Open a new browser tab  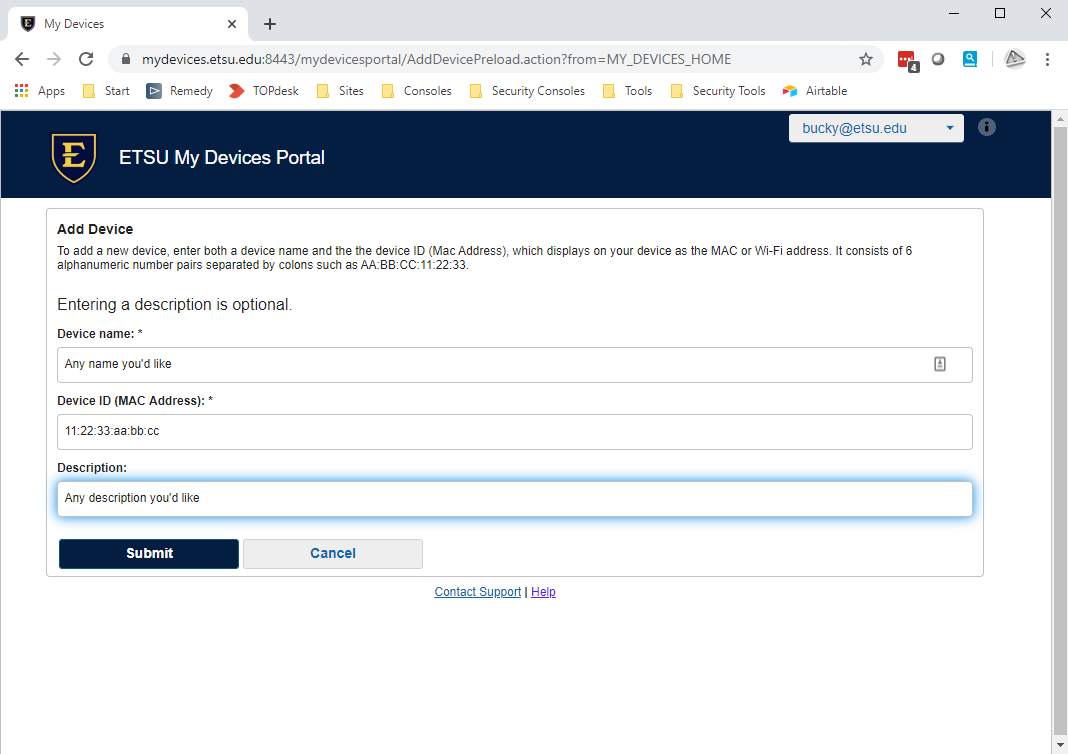[x=269, y=24]
